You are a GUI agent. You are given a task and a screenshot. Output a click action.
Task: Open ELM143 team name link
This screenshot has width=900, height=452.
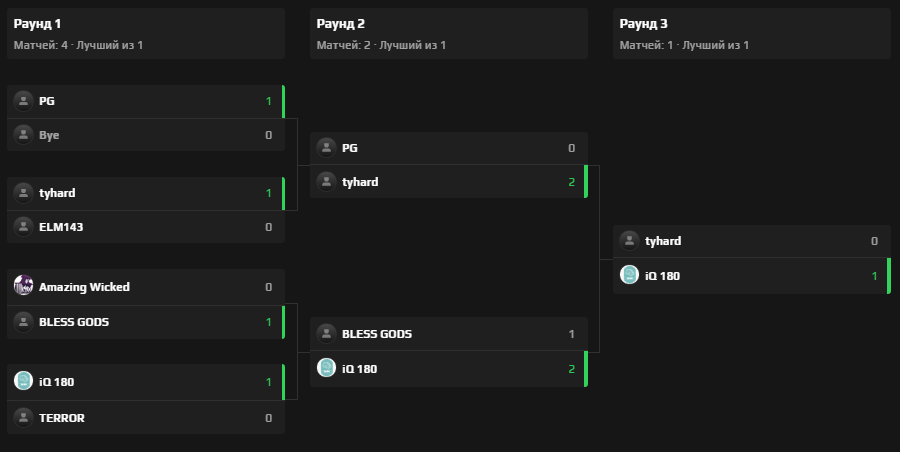coord(61,227)
